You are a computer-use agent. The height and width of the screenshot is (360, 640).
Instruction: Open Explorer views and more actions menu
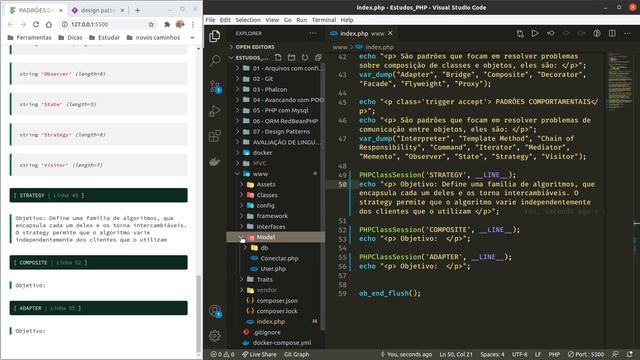[313, 33]
